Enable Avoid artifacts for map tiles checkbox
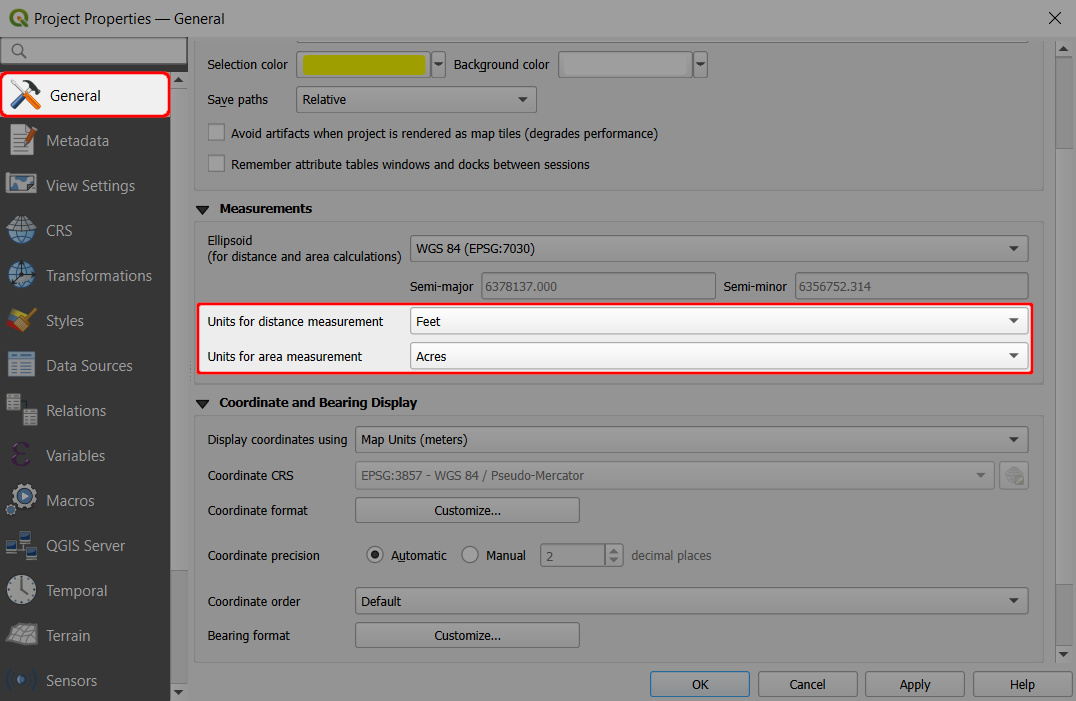This screenshot has height=701, width=1076. (x=216, y=132)
